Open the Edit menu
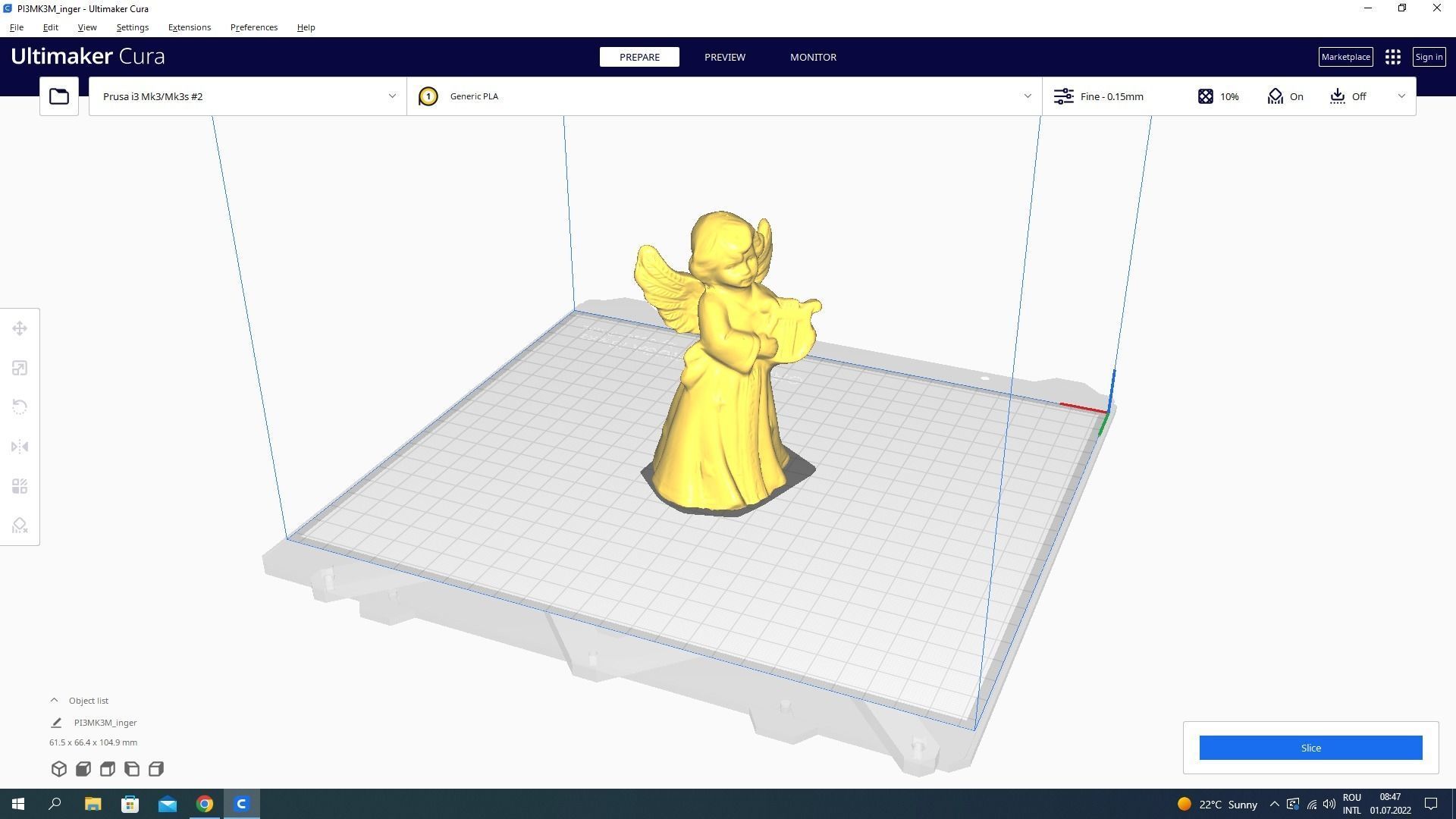The width and height of the screenshot is (1456, 819). coord(50,27)
